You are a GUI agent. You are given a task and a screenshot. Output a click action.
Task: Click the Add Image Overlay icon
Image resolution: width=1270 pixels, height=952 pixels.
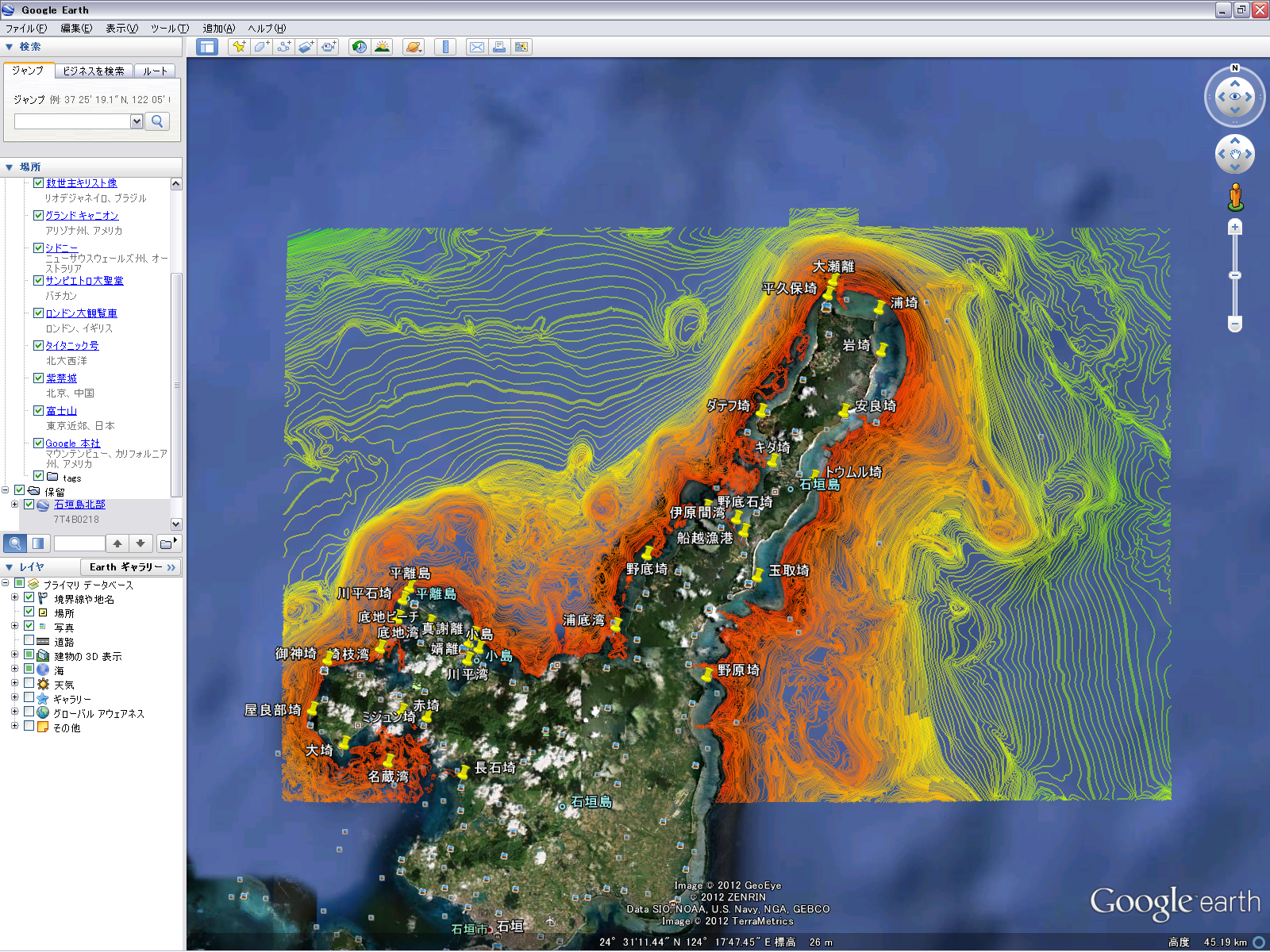point(306,47)
